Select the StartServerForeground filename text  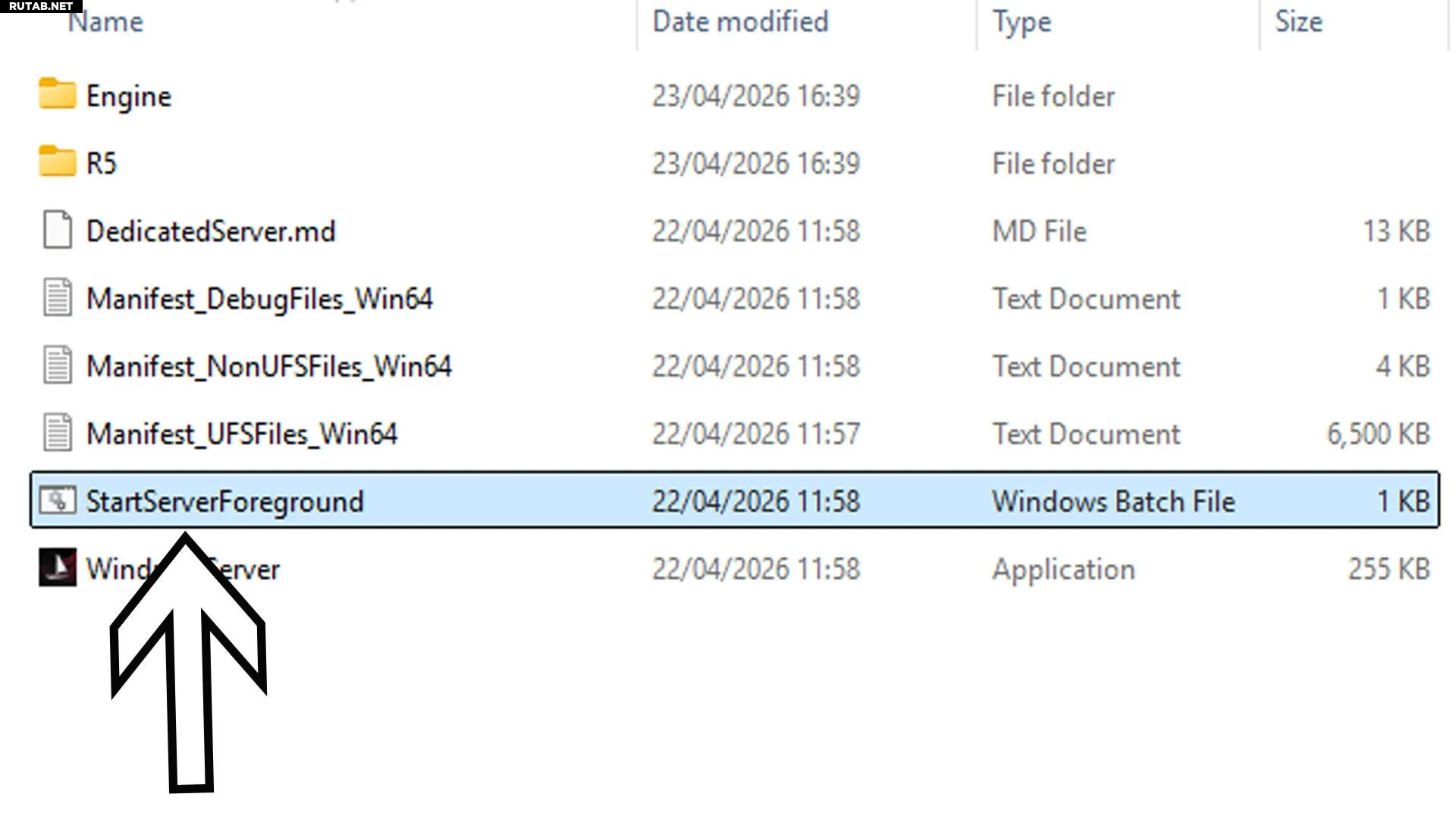(x=224, y=501)
